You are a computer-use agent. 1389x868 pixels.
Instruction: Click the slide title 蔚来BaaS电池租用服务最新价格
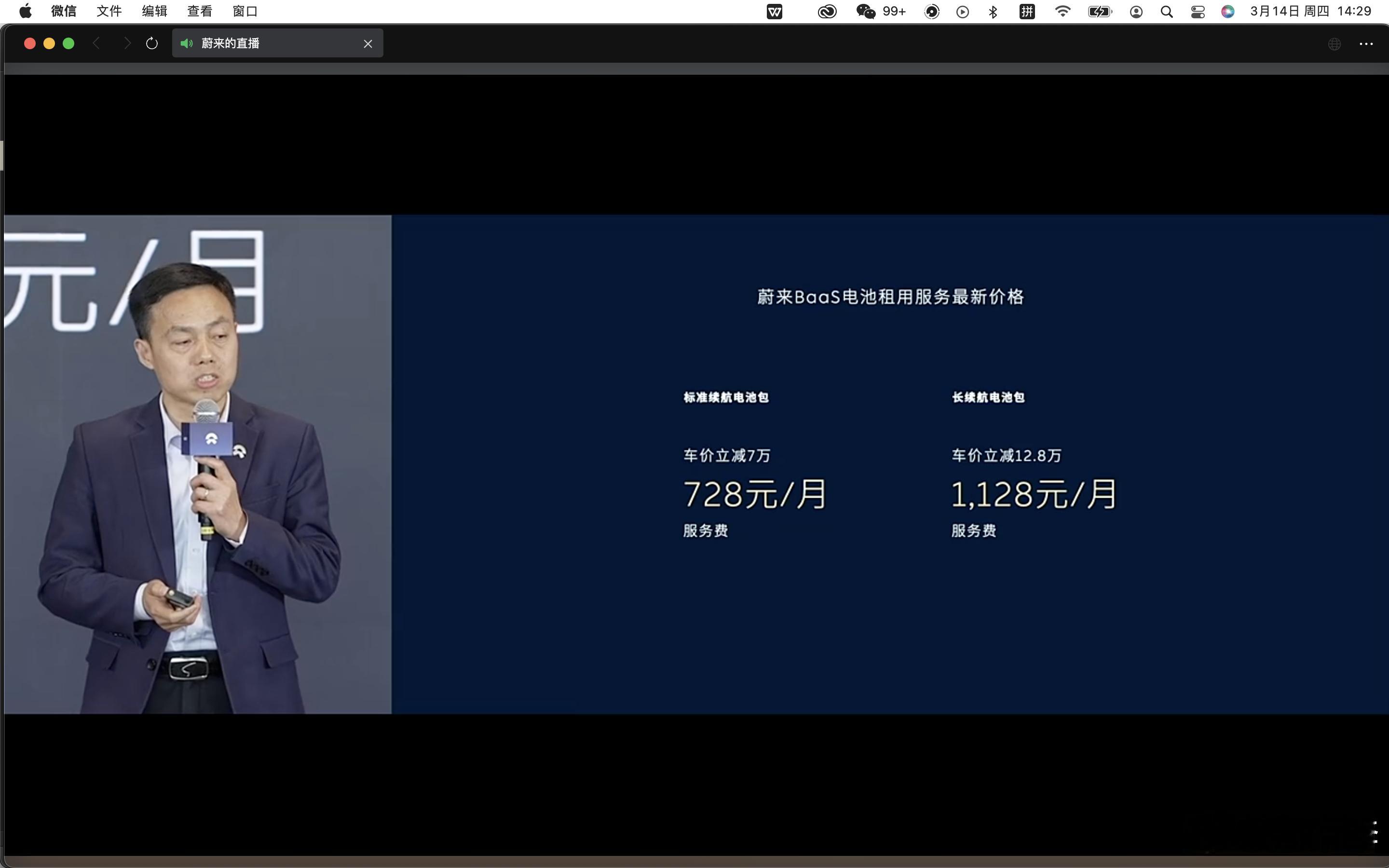coord(890,297)
